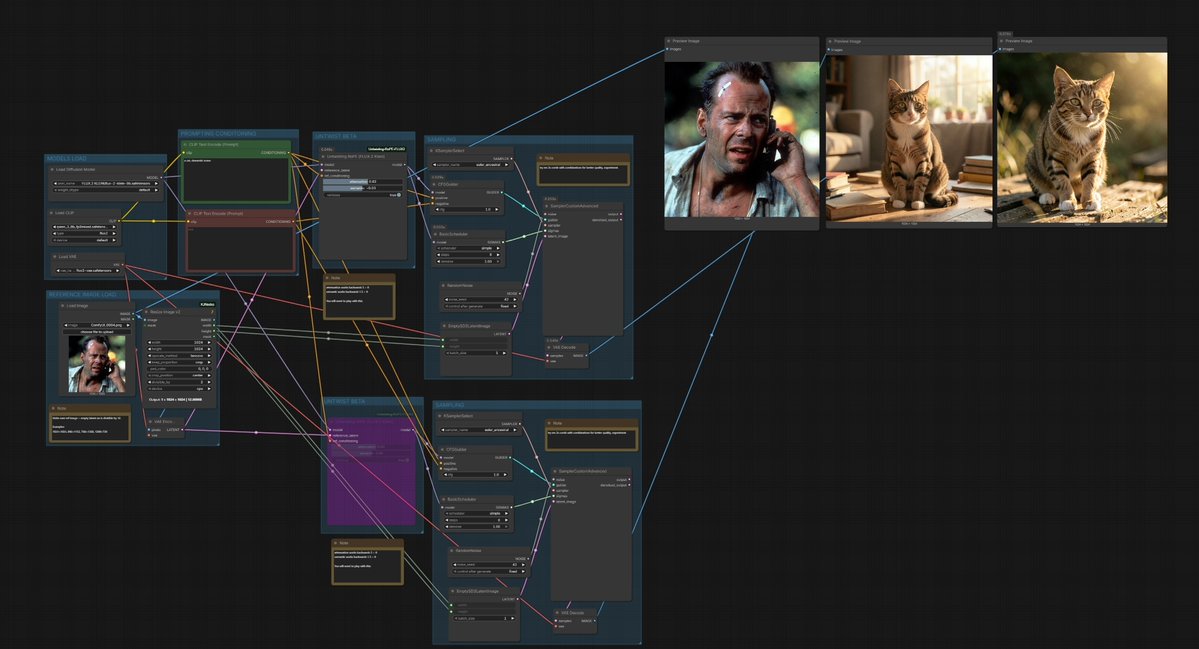Click Note text area in Reference Image group

pos(89,427)
